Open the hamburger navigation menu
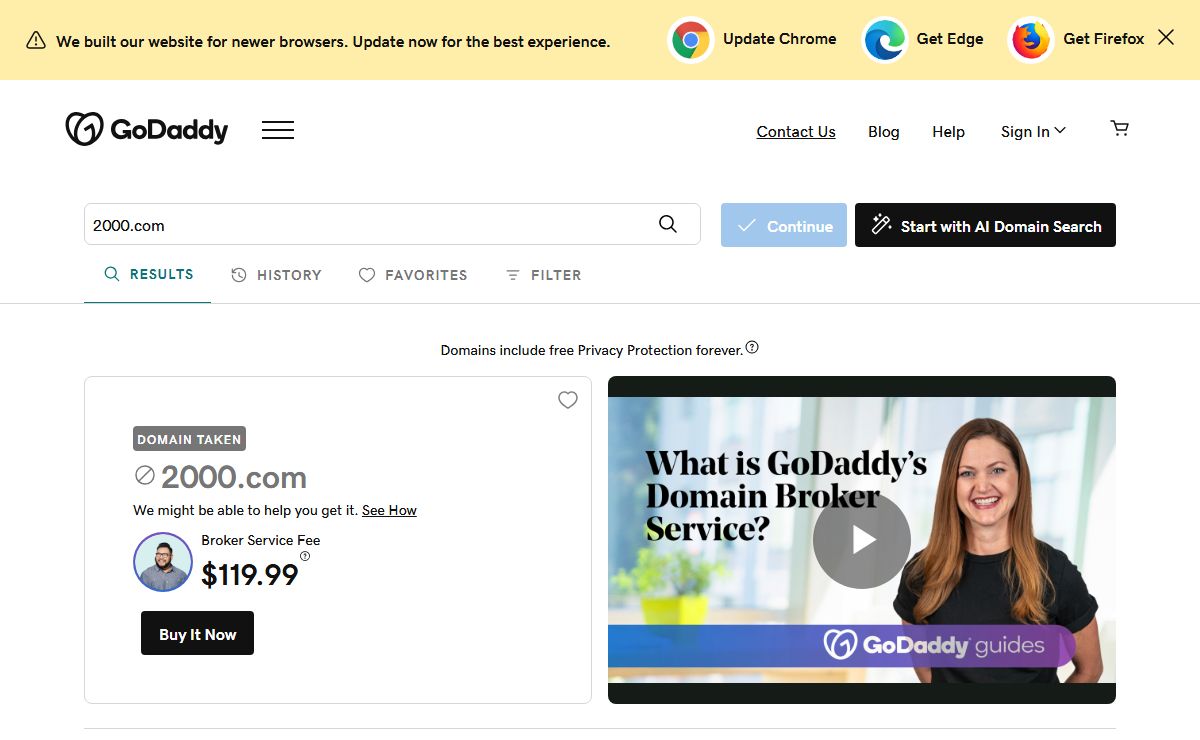 coord(278,130)
